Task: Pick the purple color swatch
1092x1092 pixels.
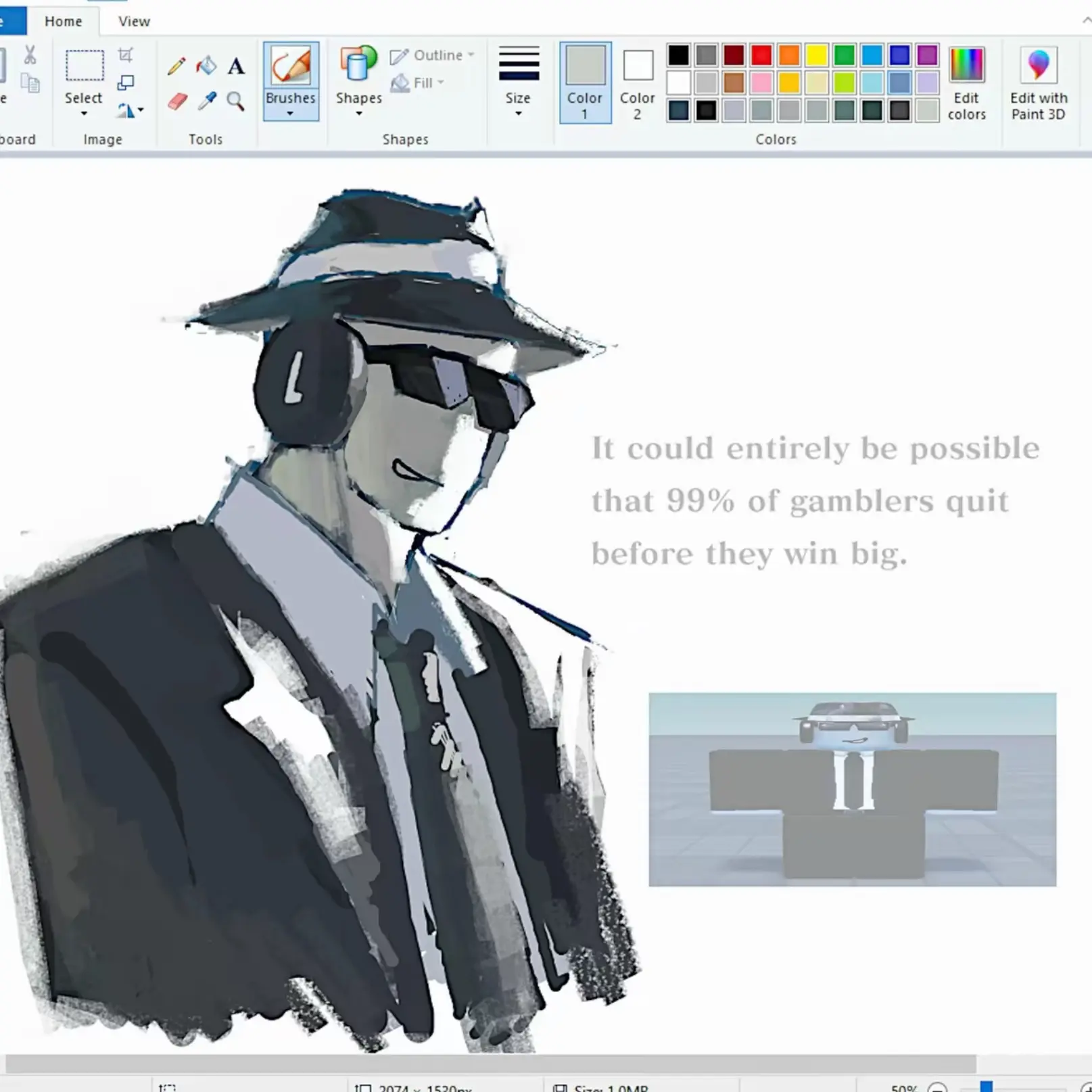Action: click(x=927, y=55)
